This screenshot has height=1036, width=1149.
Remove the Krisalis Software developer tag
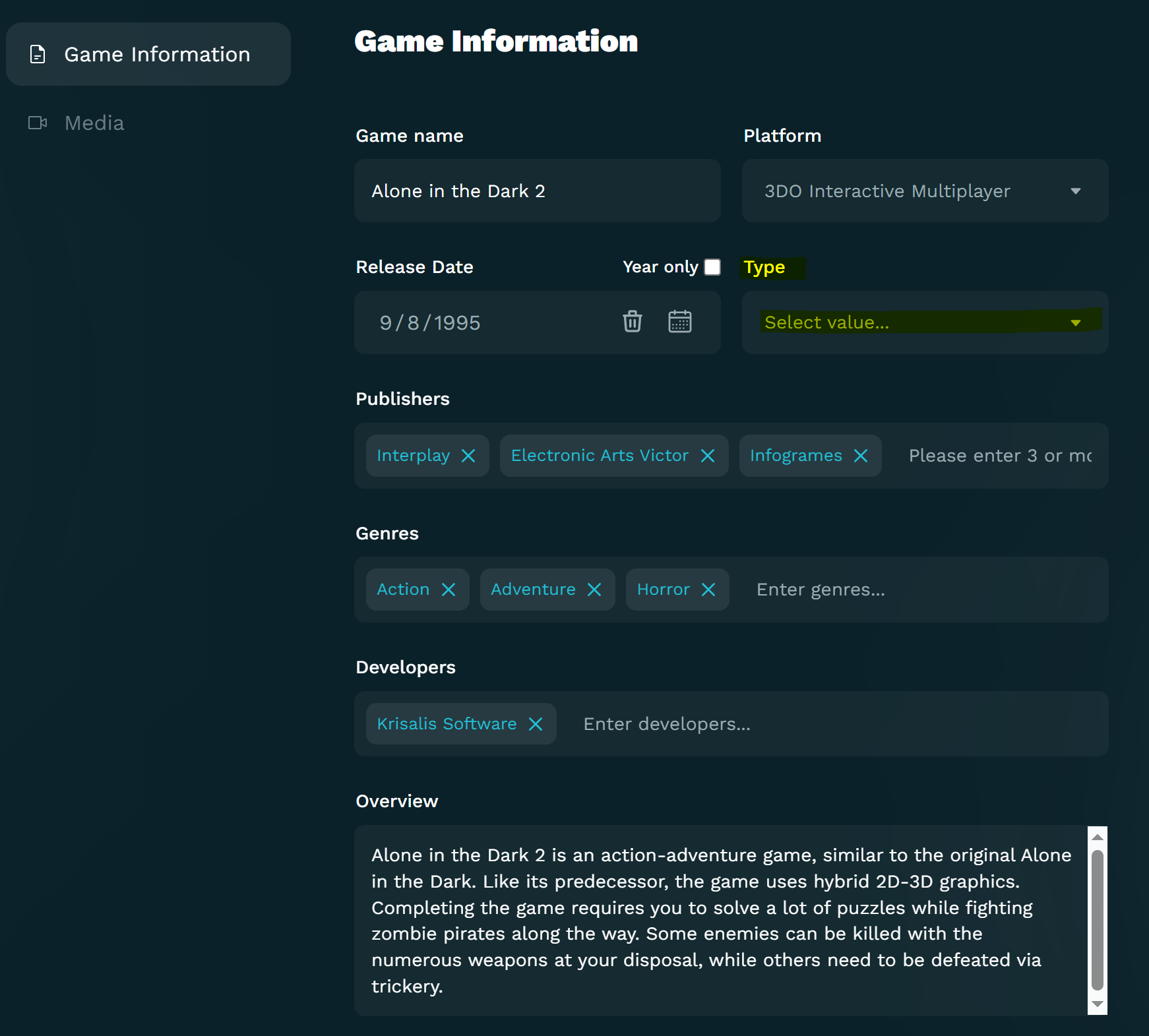pyautogui.click(x=536, y=724)
